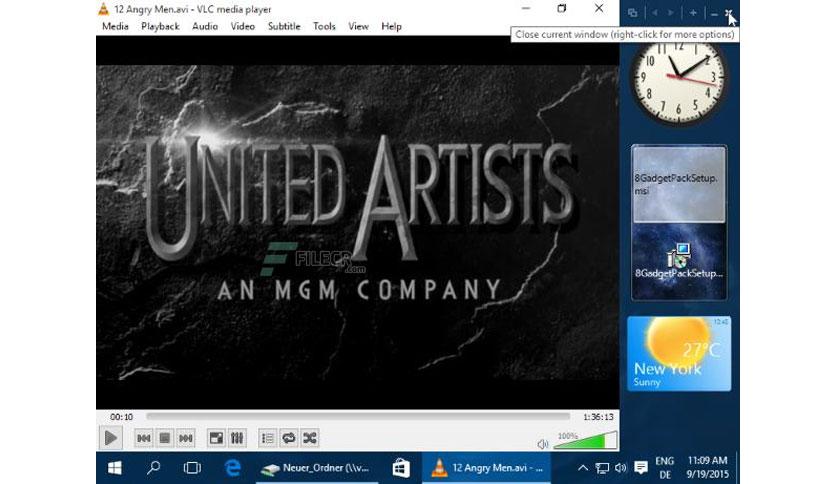Viewport: 836px width, 484px height.
Task: Click total time 1:36:13 label
Action: (598, 417)
